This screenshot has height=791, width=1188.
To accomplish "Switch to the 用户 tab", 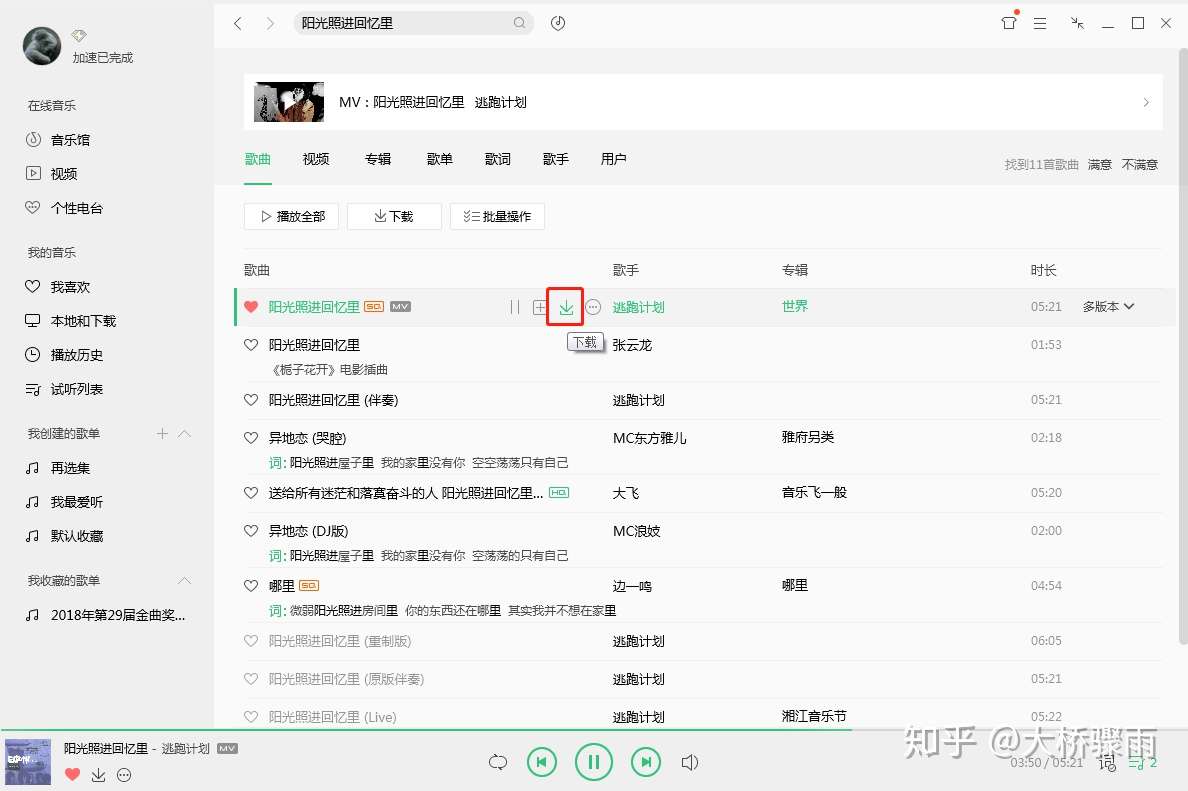I will click(x=614, y=159).
